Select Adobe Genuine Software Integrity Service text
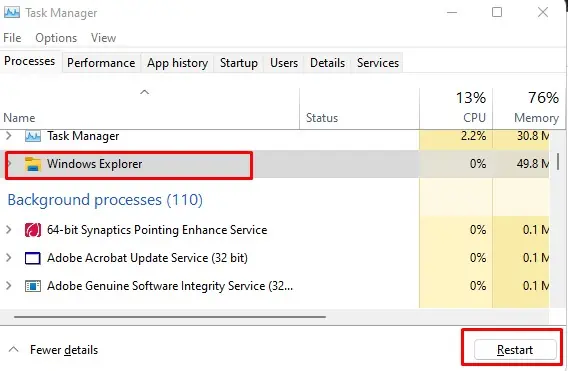568x371 pixels. (x=170, y=286)
